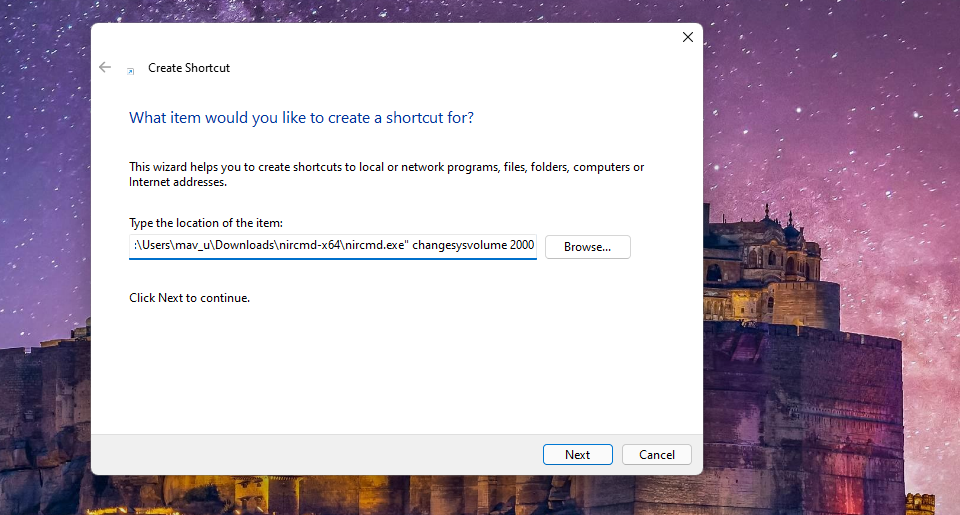Click the 'Click Next to continue' text

coord(189,298)
